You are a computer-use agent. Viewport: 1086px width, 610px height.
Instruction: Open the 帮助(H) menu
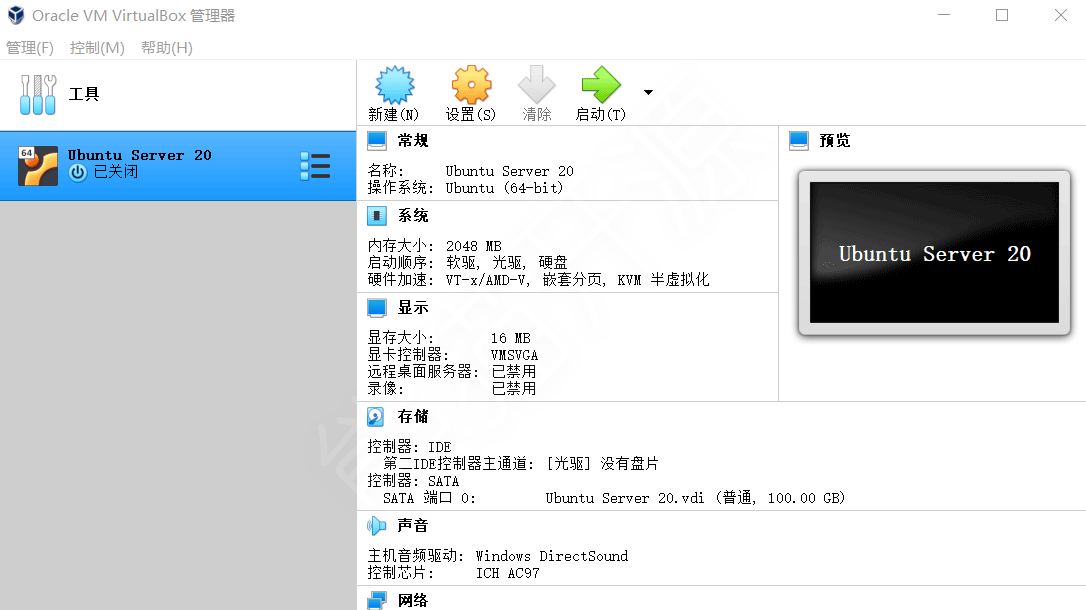[165, 47]
